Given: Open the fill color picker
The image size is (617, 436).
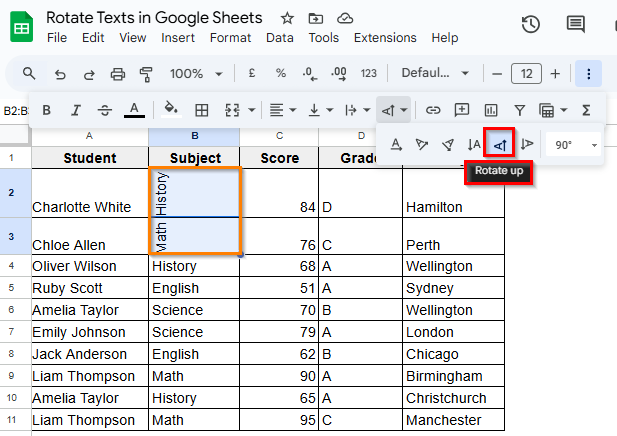Looking at the screenshot, I should (170, 110).
